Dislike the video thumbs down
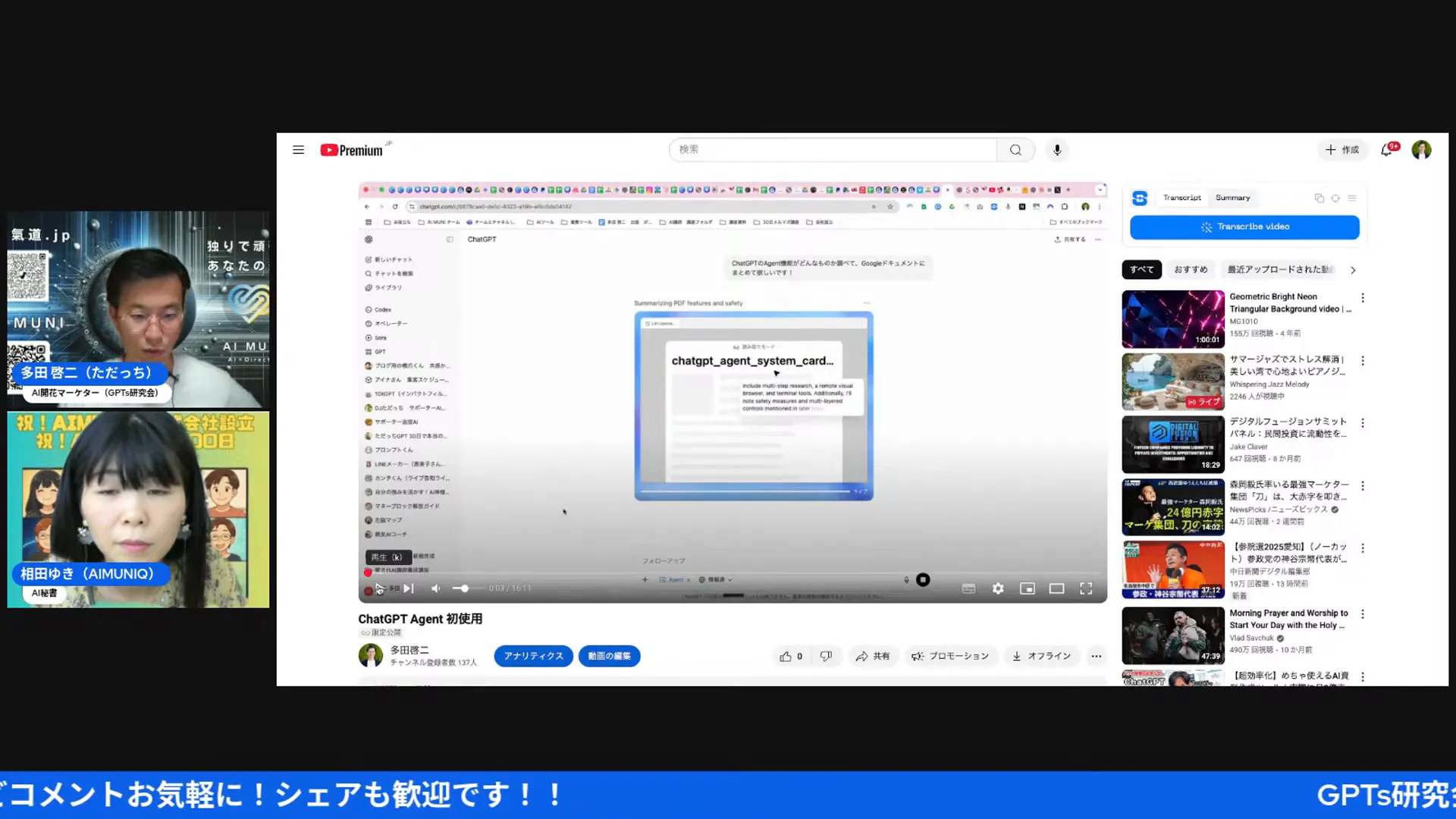 click(x=826, y=657)
